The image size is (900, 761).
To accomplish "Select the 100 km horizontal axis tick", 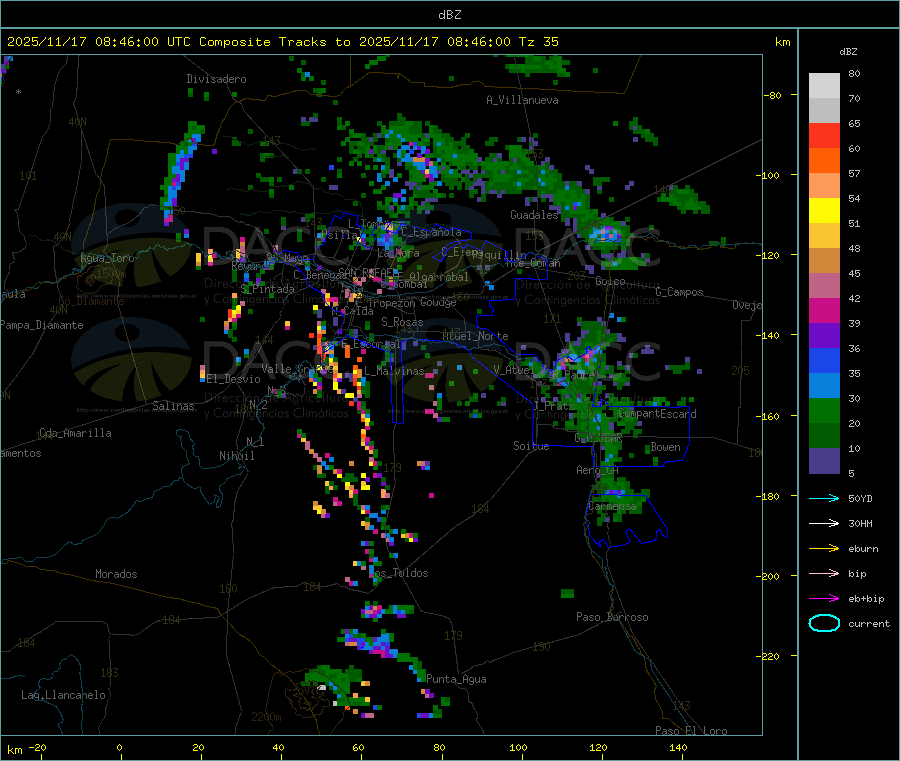I will tap(518, 748).
